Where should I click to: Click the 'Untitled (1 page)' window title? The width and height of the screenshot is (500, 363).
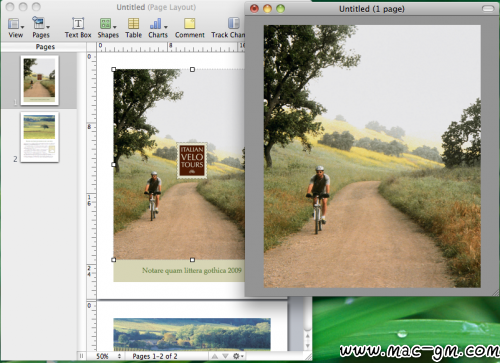click(372, 9)
